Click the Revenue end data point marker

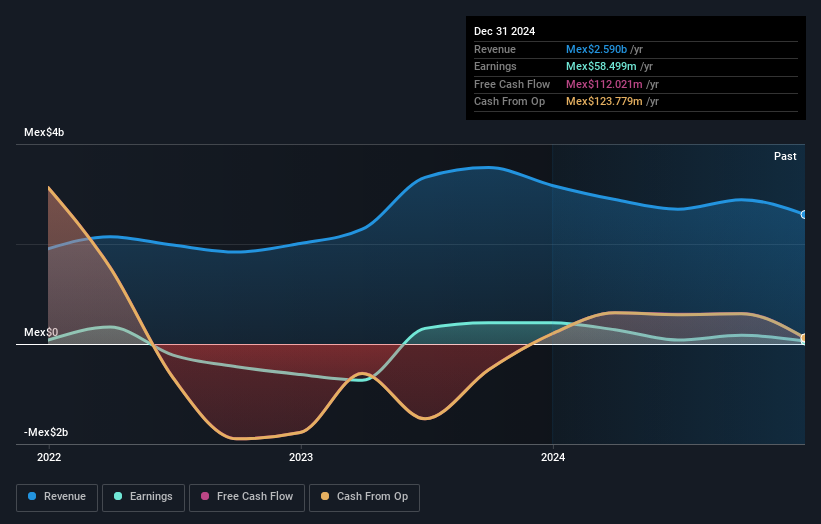coord(804,215)
